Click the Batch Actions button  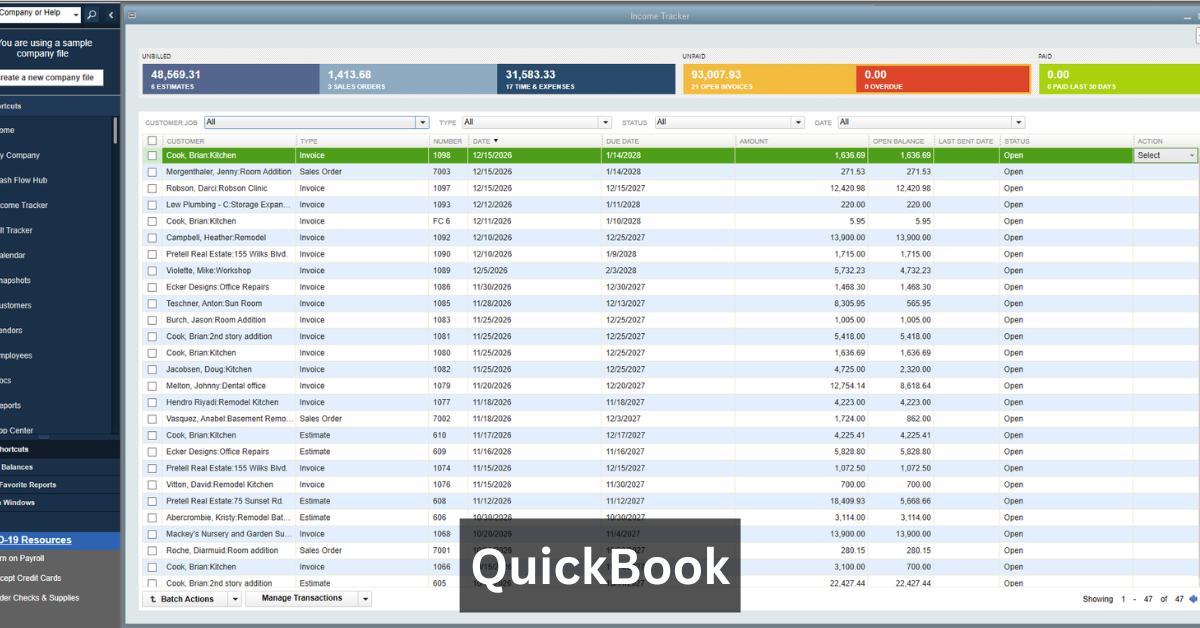(x=184, y=599)
